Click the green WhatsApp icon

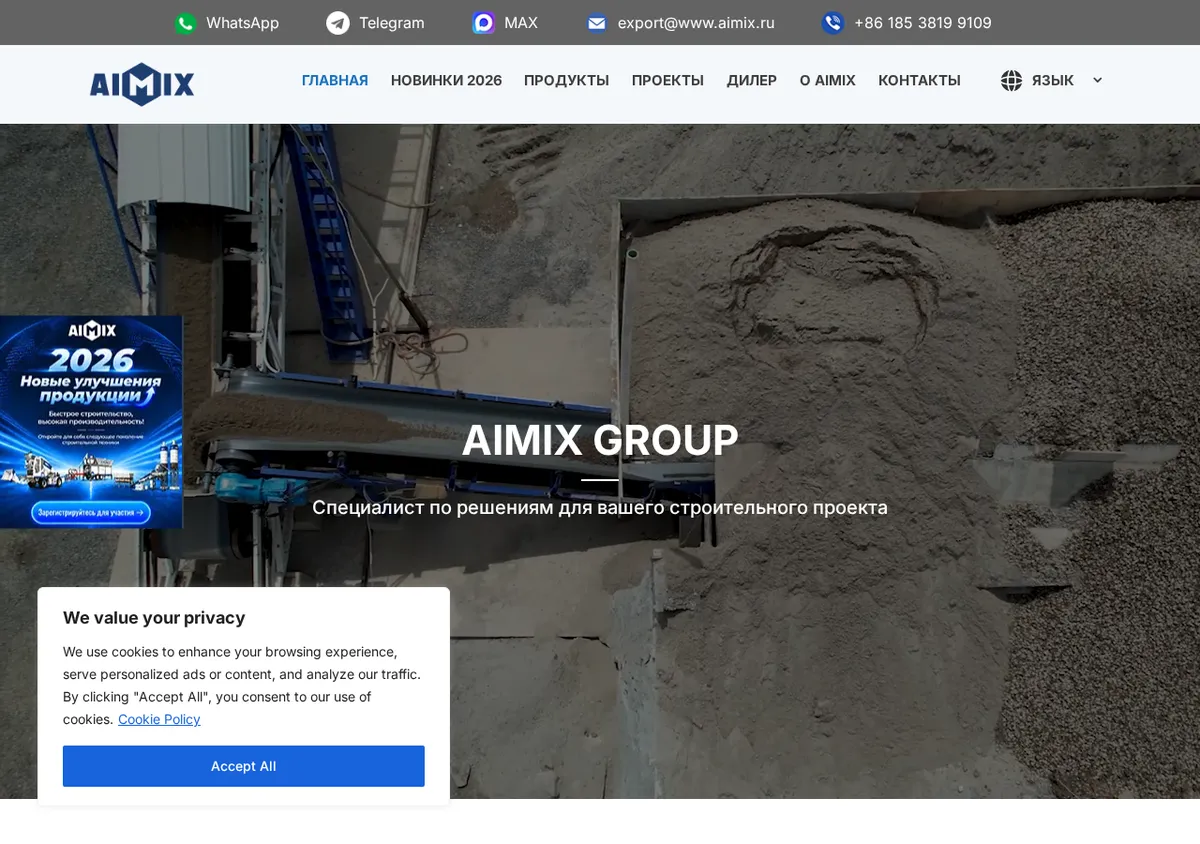pos(185,23)
